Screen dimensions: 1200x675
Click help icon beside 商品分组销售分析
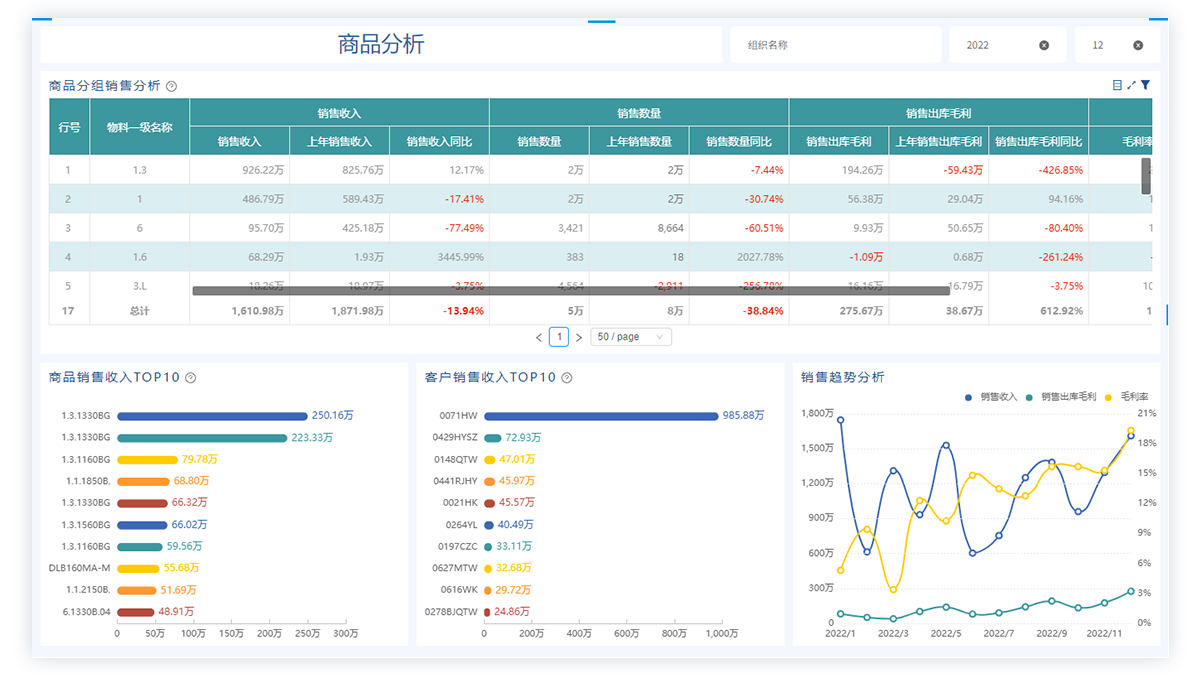point(171,86)
